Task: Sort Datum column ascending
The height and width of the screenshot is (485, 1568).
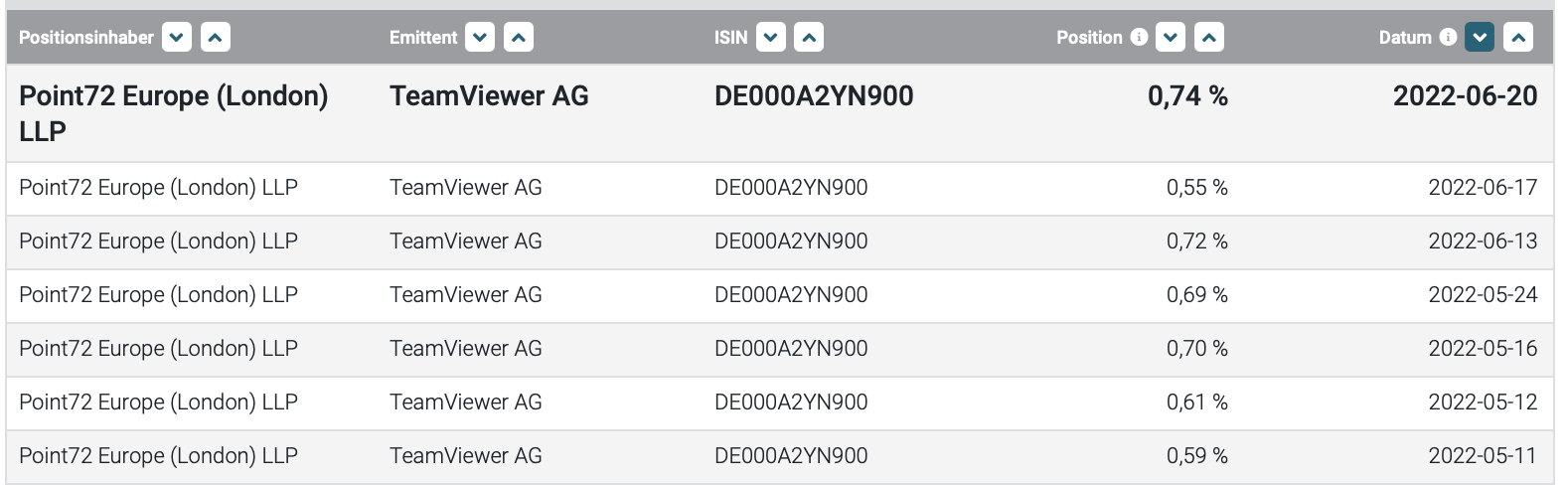Action: coord(1518,38)
